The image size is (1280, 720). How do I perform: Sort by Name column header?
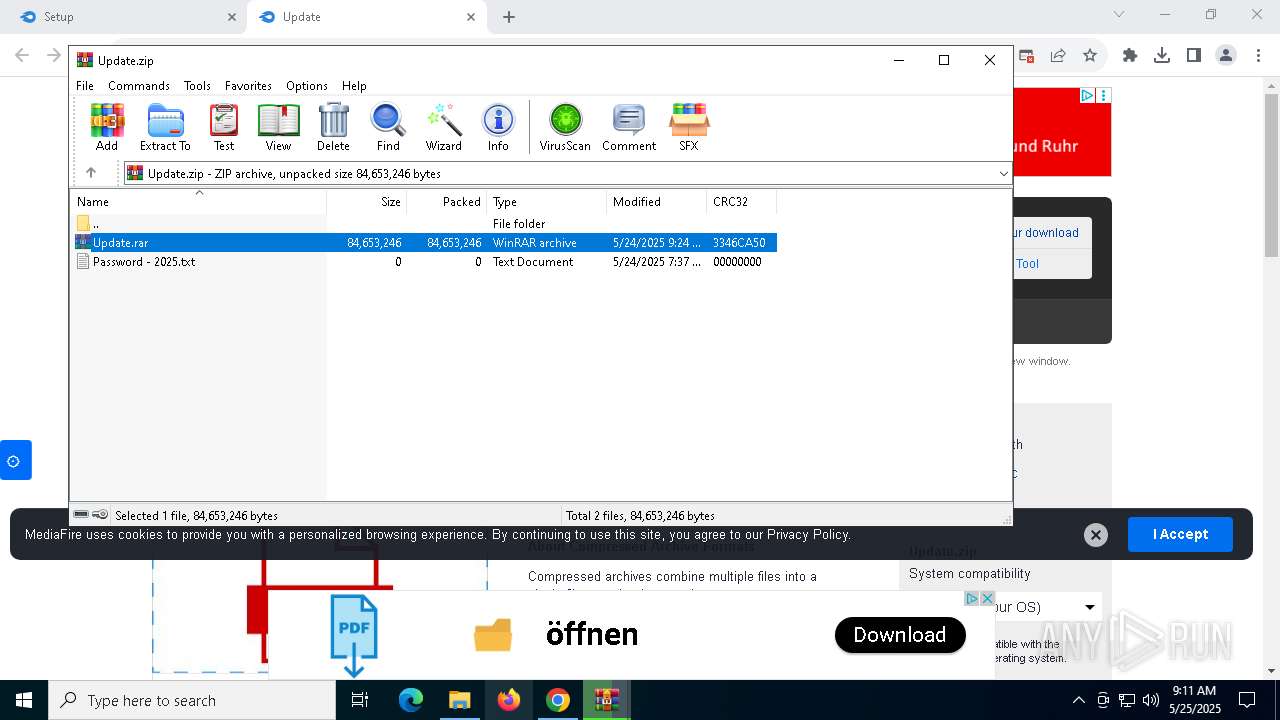199,202
